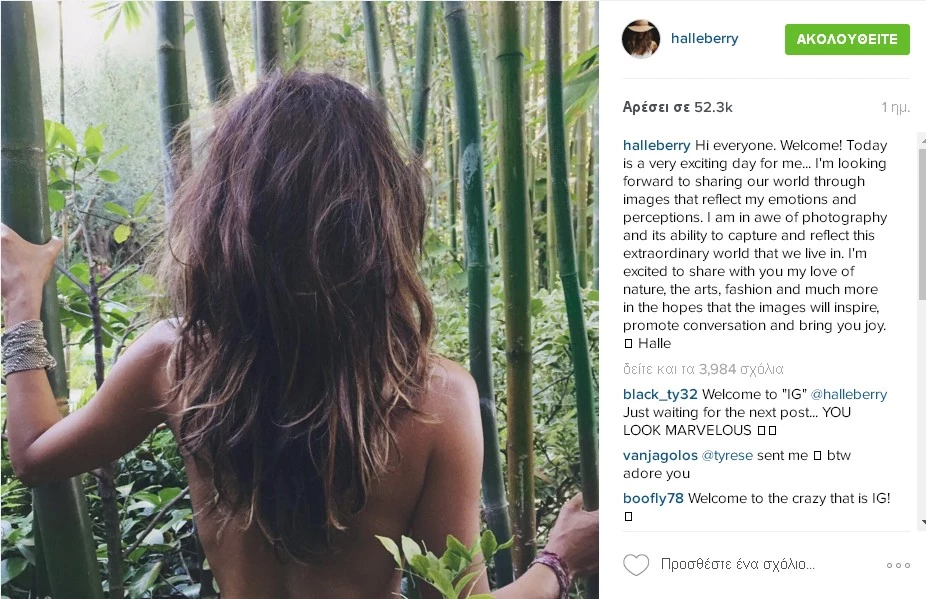
Task: Open boofly78 commenter profile
Action: [653, 498]
